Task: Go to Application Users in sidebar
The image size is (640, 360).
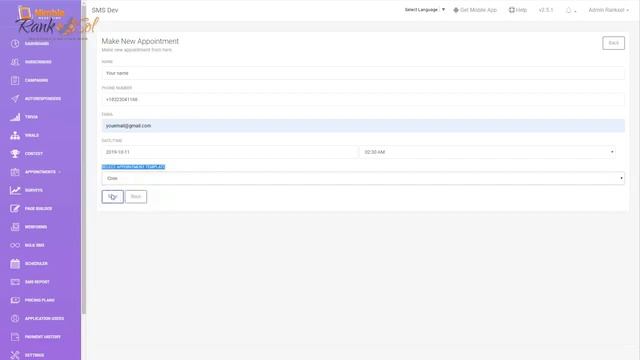Action: pos(44,319)
